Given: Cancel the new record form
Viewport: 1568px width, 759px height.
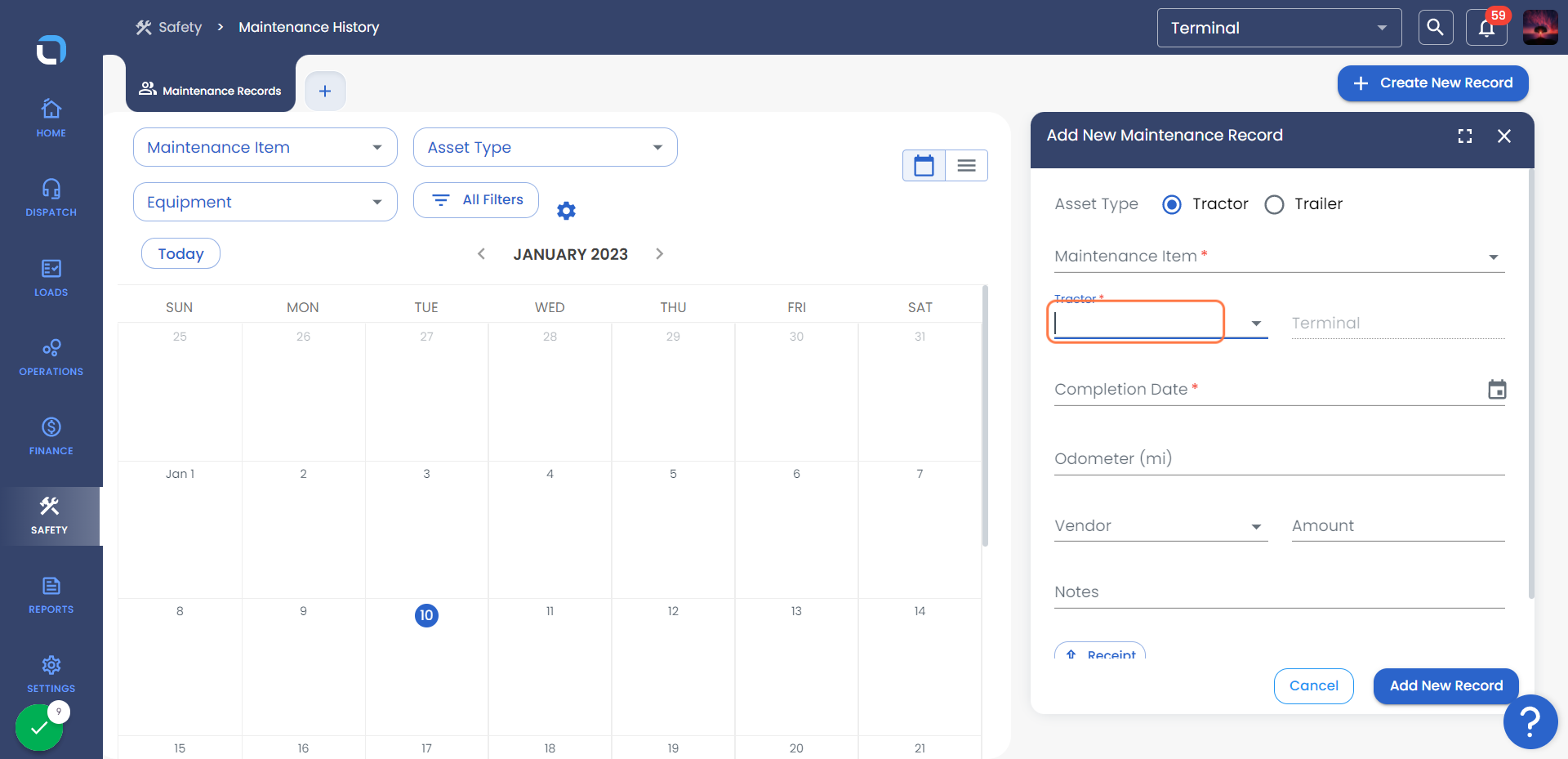Looking at the screenshot, I should [1313, 685].
